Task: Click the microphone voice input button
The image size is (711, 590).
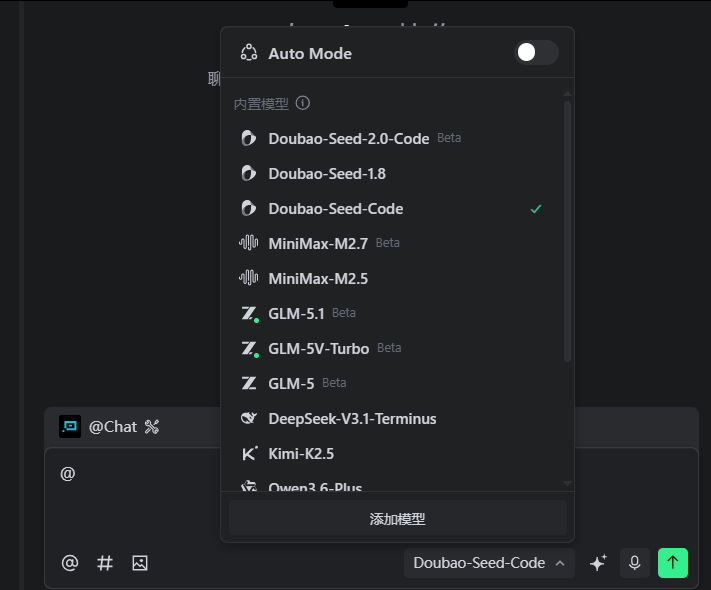Action: click(635, 563)
